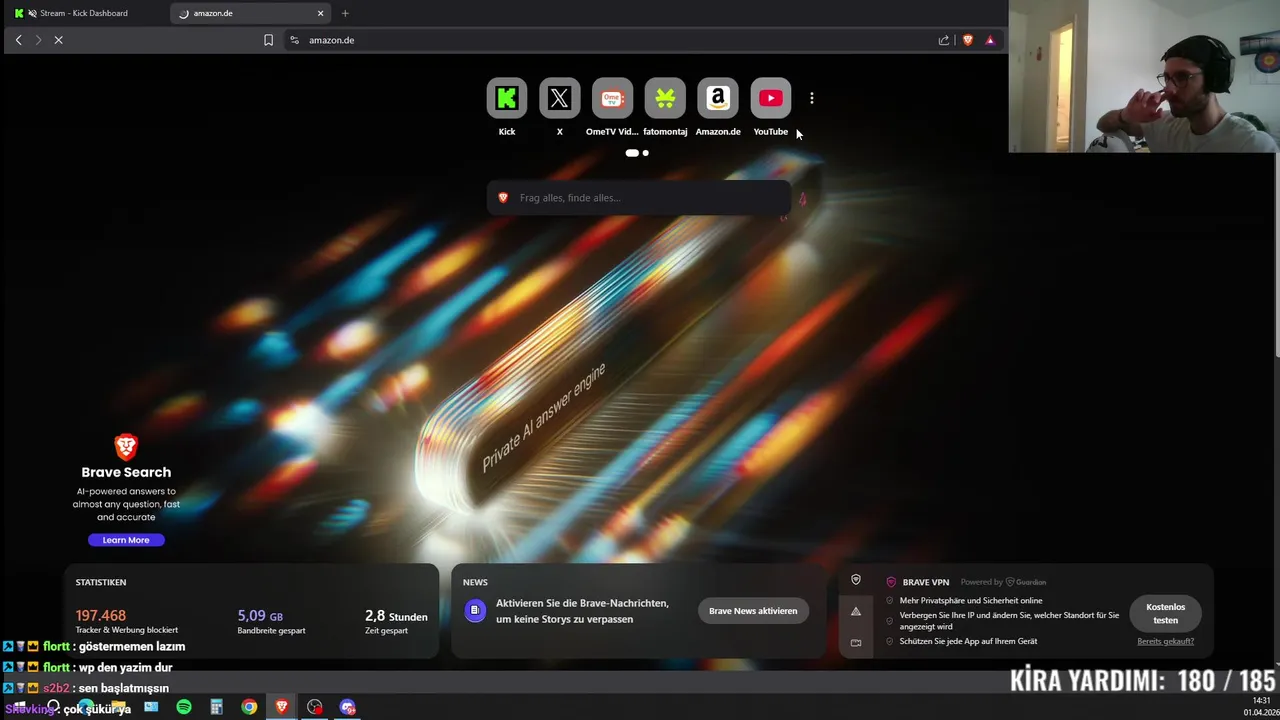This screenshot has height=720, width=1280.
Task: Select the Brave Talk camera tab in widget sidebar
Action: coord(856,643)
